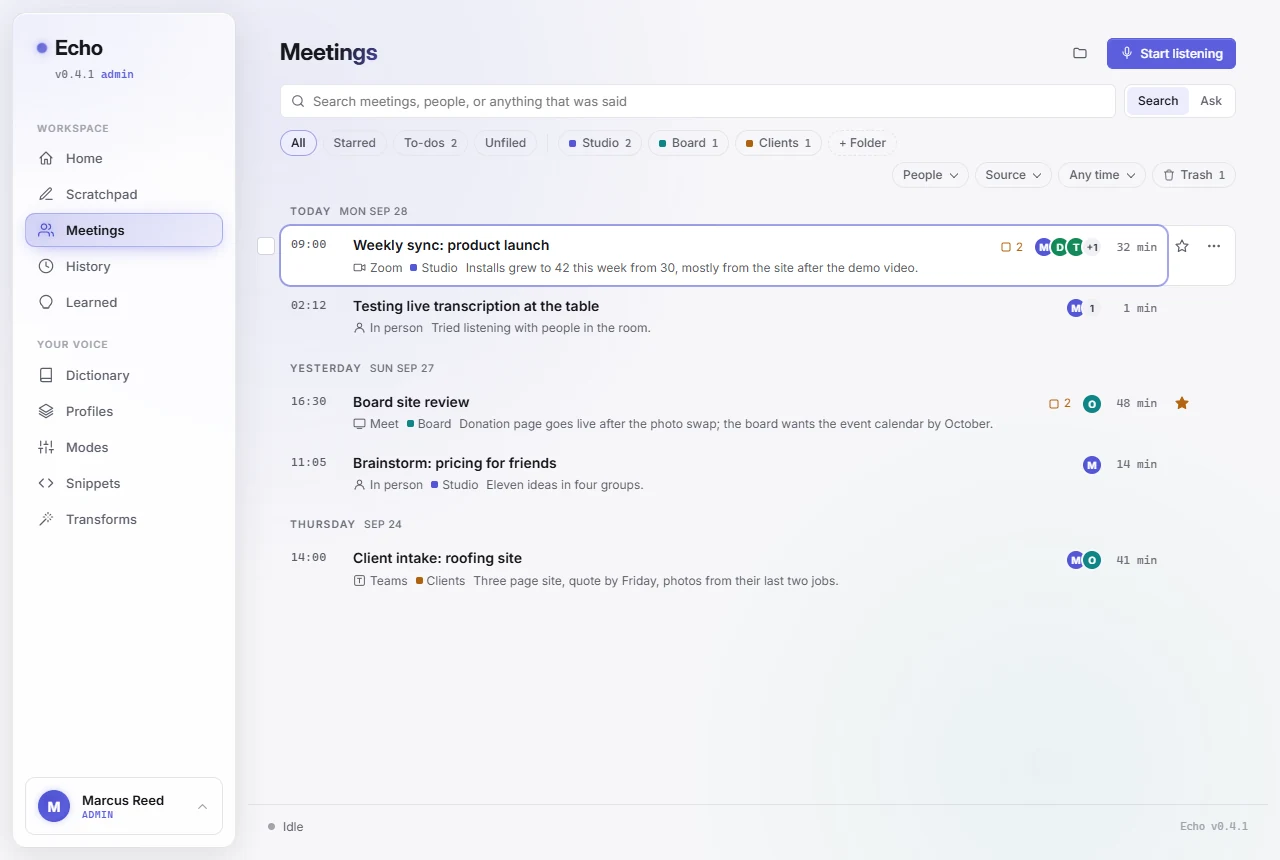1280x860 pixels.
Task: Click the Modes sliders icon
Action: click(x=46, y=447)
